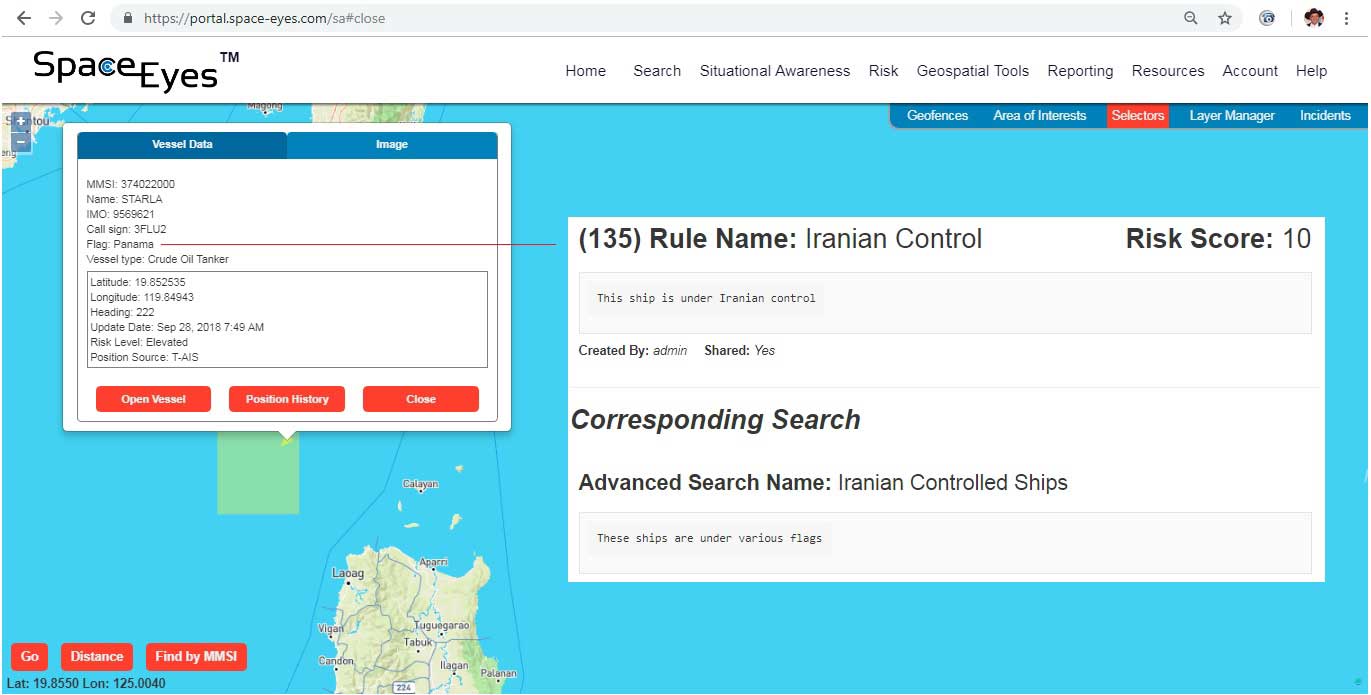This screenshot has width=1371, height=695.
Task: Click the Space-Eyes logo
Action: [136, 70]
